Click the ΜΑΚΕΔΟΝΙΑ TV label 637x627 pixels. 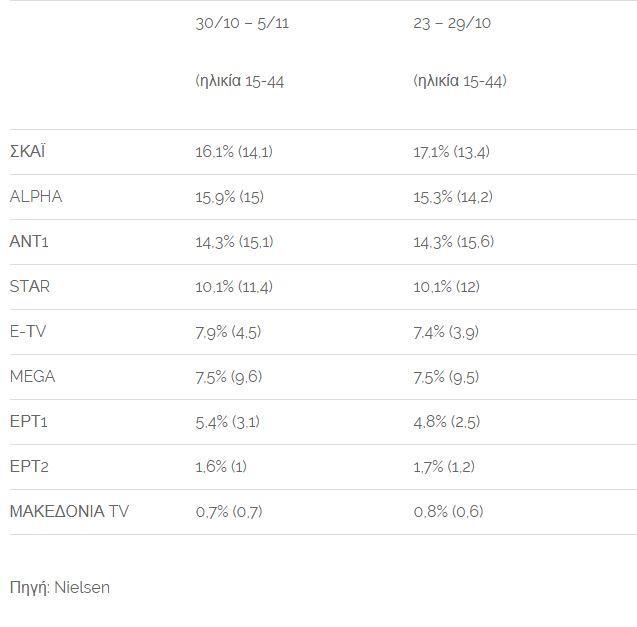coord(69,512)
